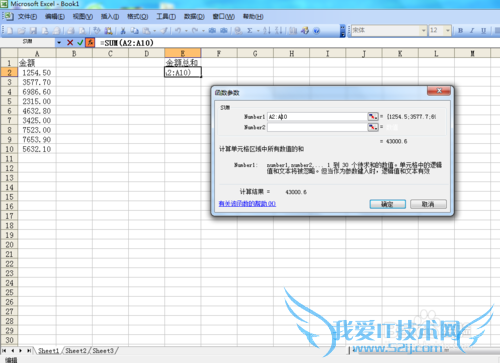Select column E header
The width and height of the screenshot is (500, 363).
183,53
